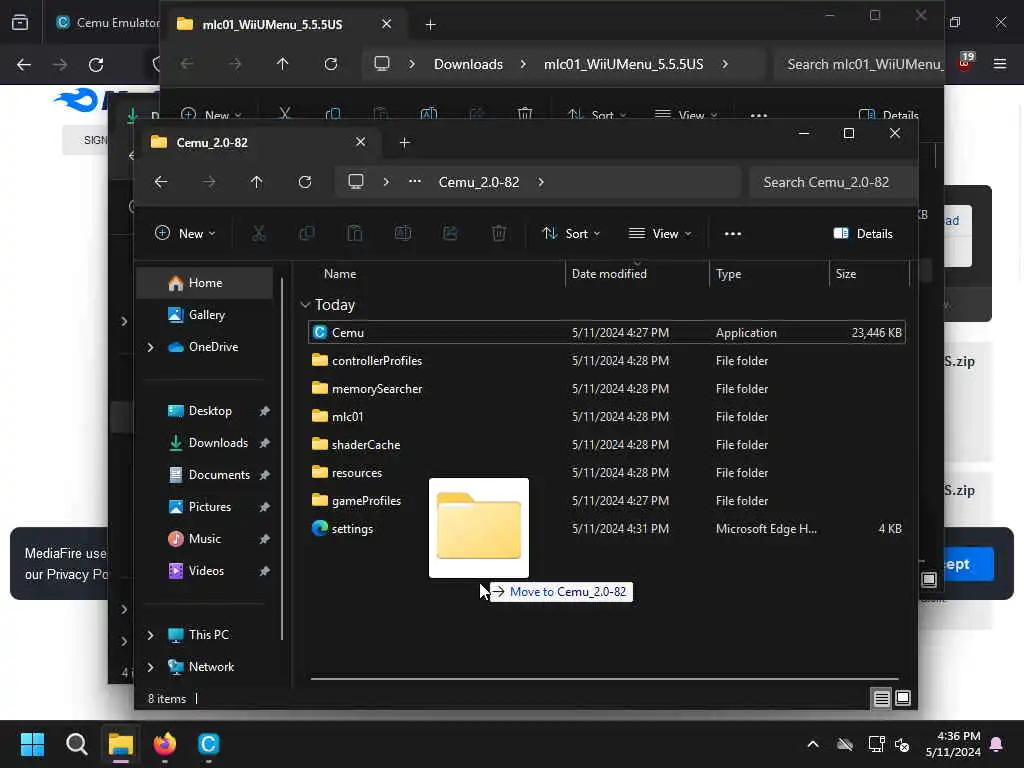Click chevron after Cemu_2.0-82 in address bar
Screen dimensions: 1024x768
coord(541,182)
